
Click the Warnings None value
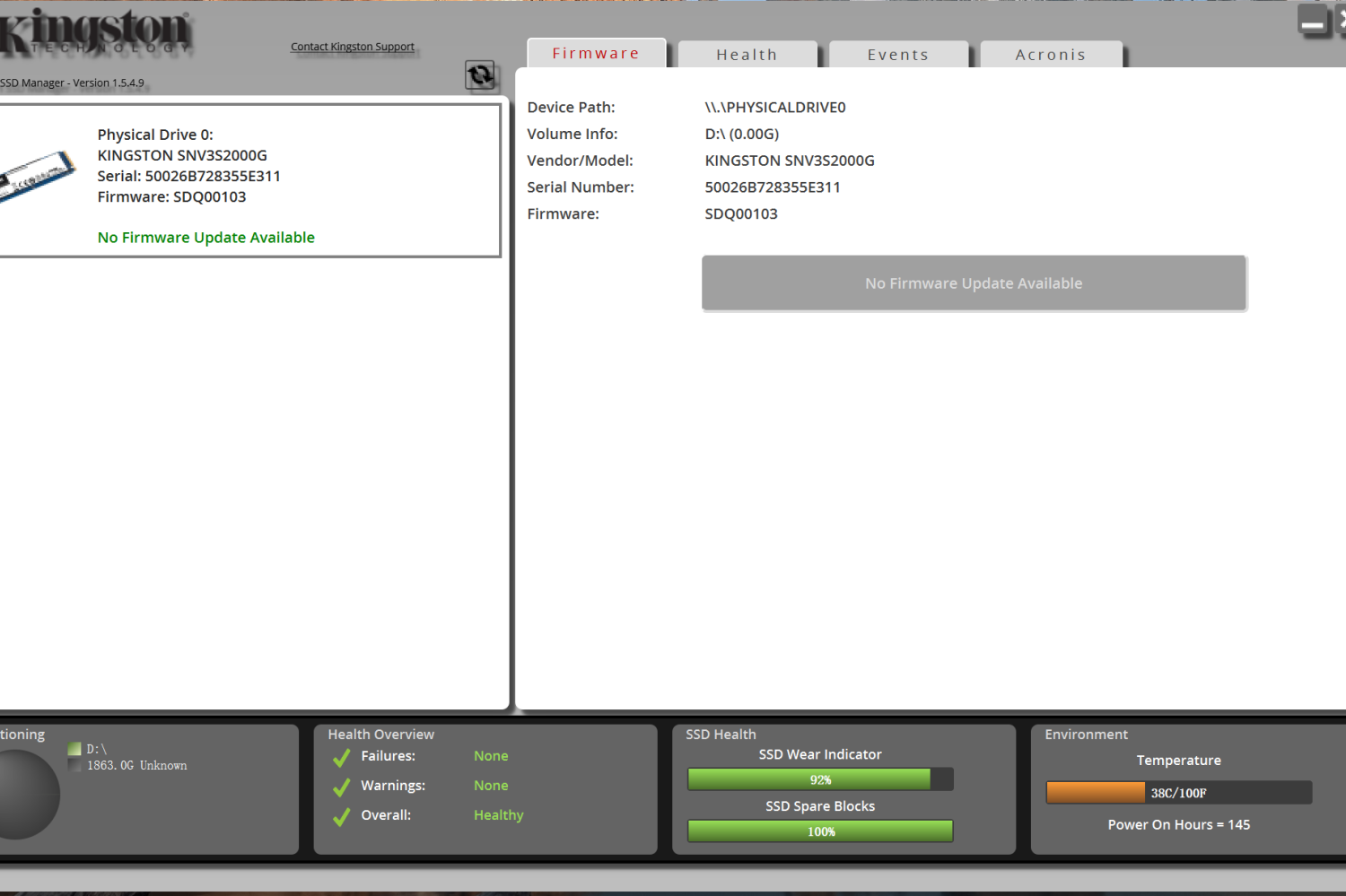click(491, 786)
